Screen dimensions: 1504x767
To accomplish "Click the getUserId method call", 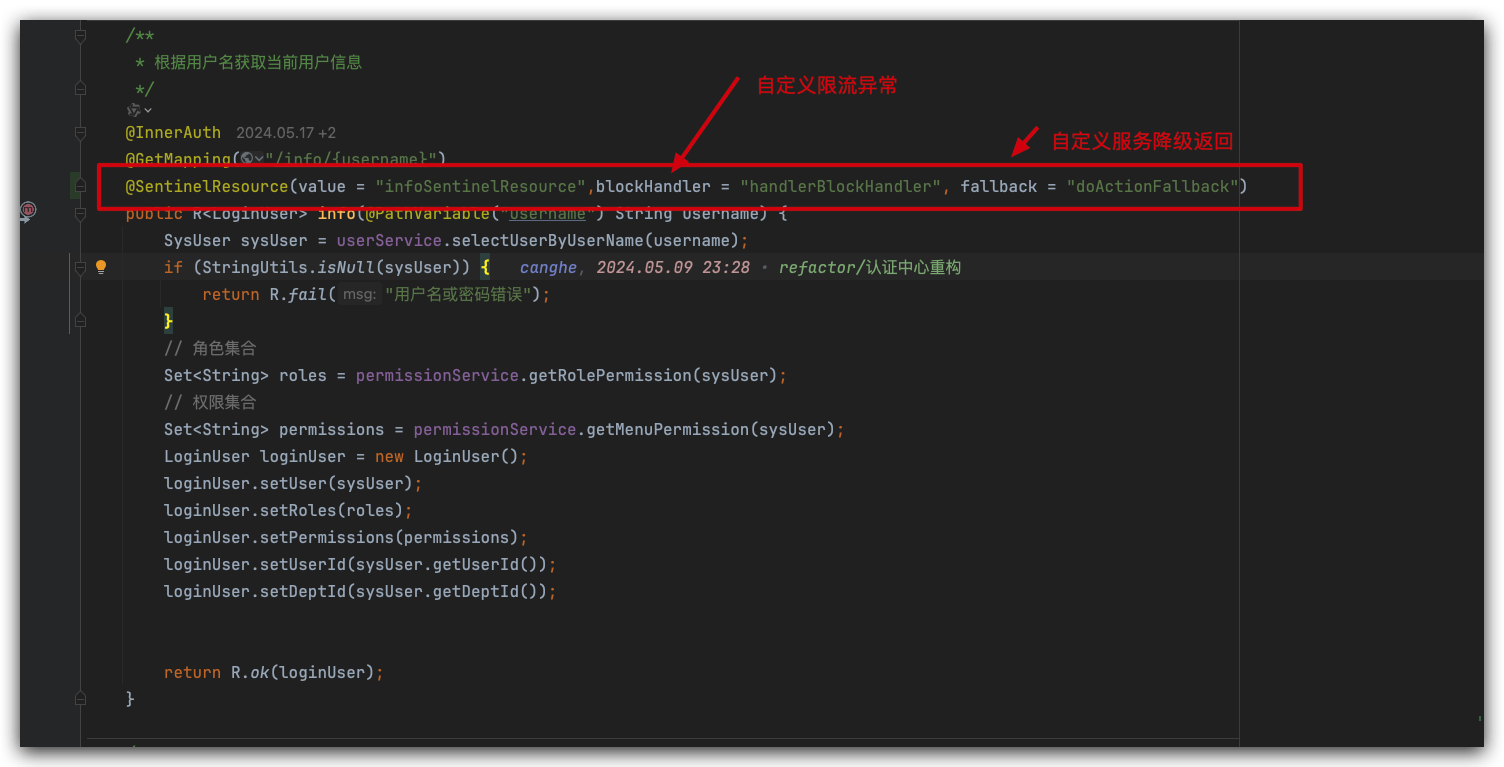I will pyautogui.click(x=476, y=564).
